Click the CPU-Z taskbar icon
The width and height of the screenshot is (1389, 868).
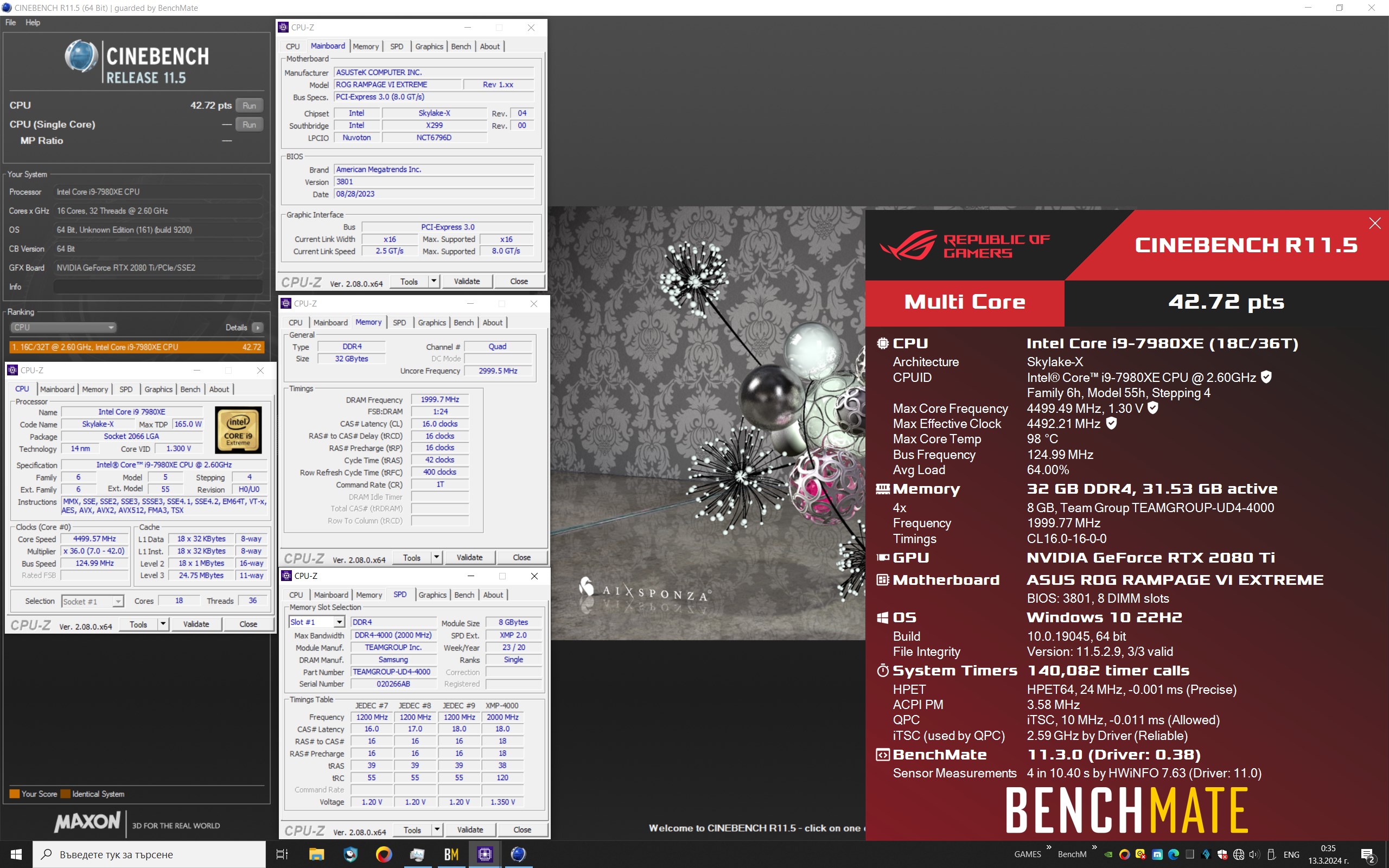(x=485, y=854)
